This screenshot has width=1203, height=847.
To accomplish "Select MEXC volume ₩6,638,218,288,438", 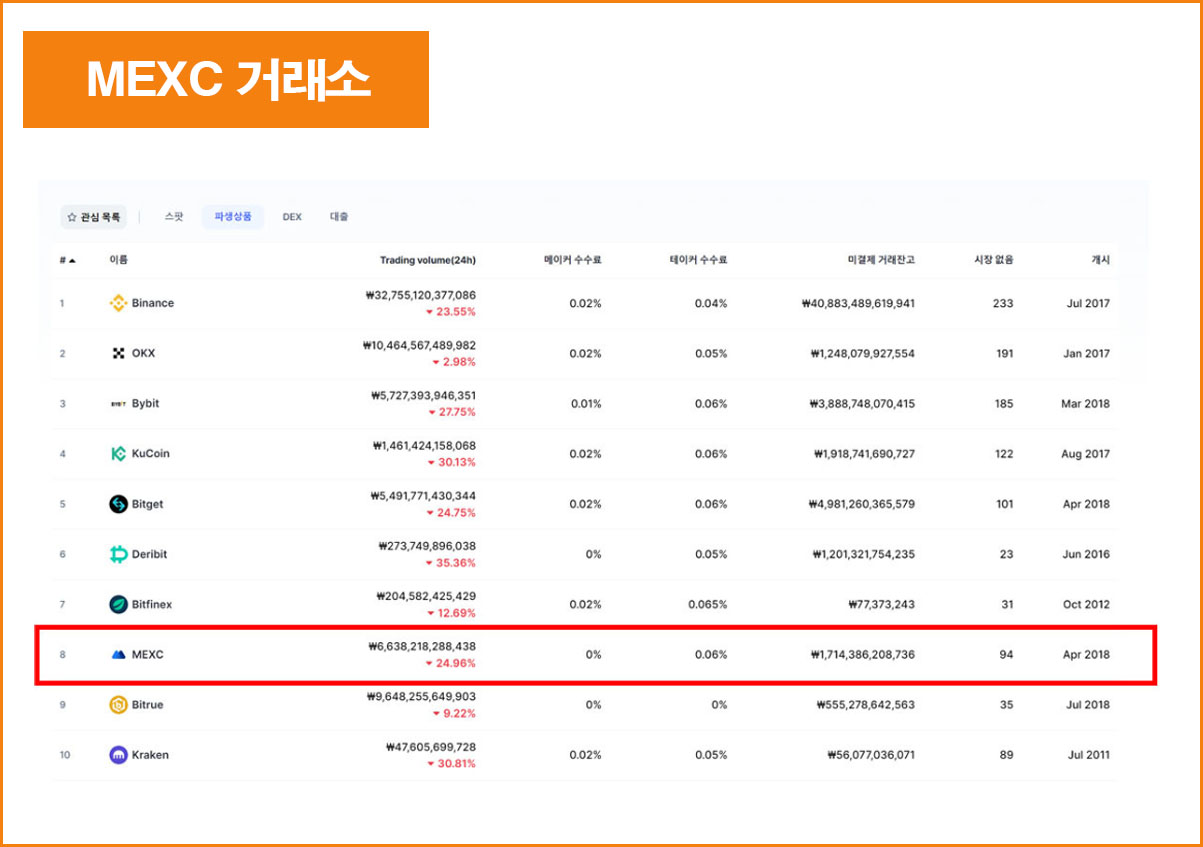I will [x=423, y=647].
